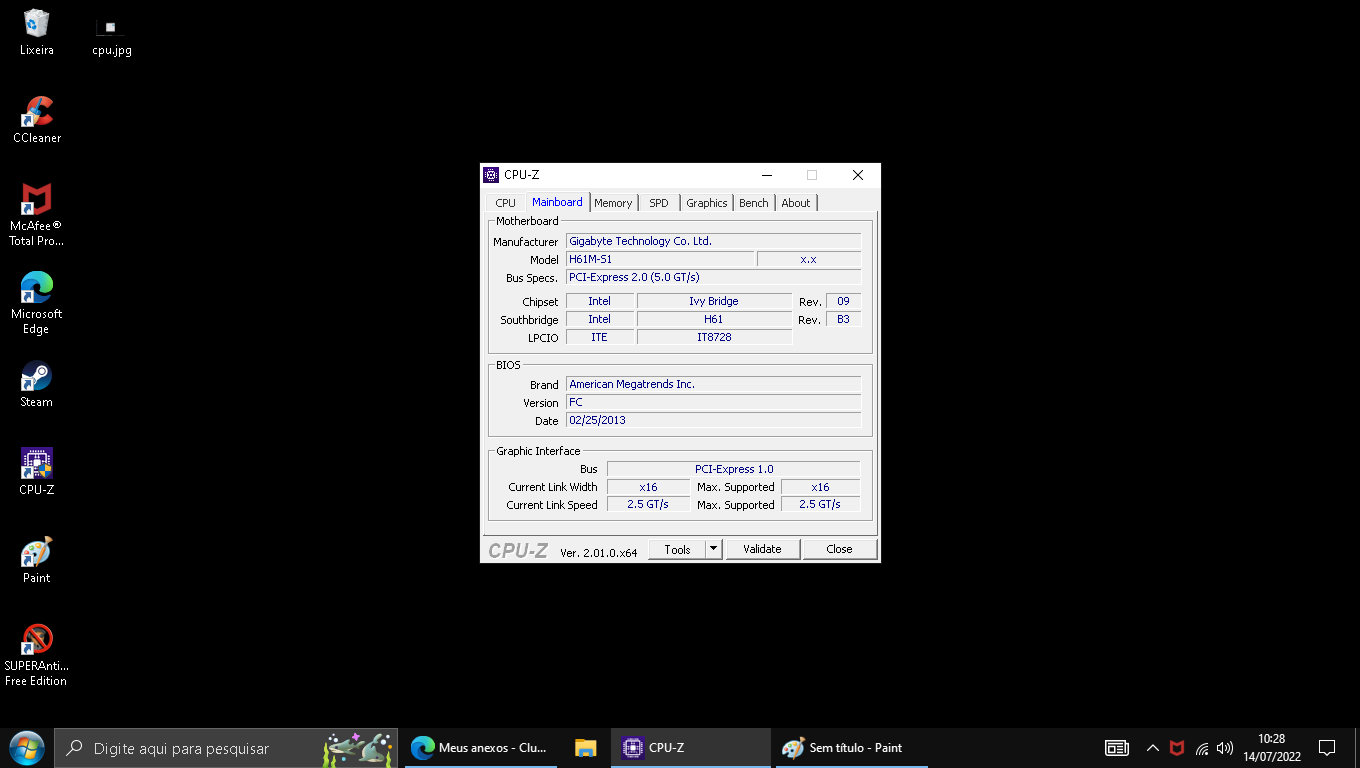Click Max. Supported link width x16 value
Viewport: 1360px width, 768px height.
click(820, 487)
